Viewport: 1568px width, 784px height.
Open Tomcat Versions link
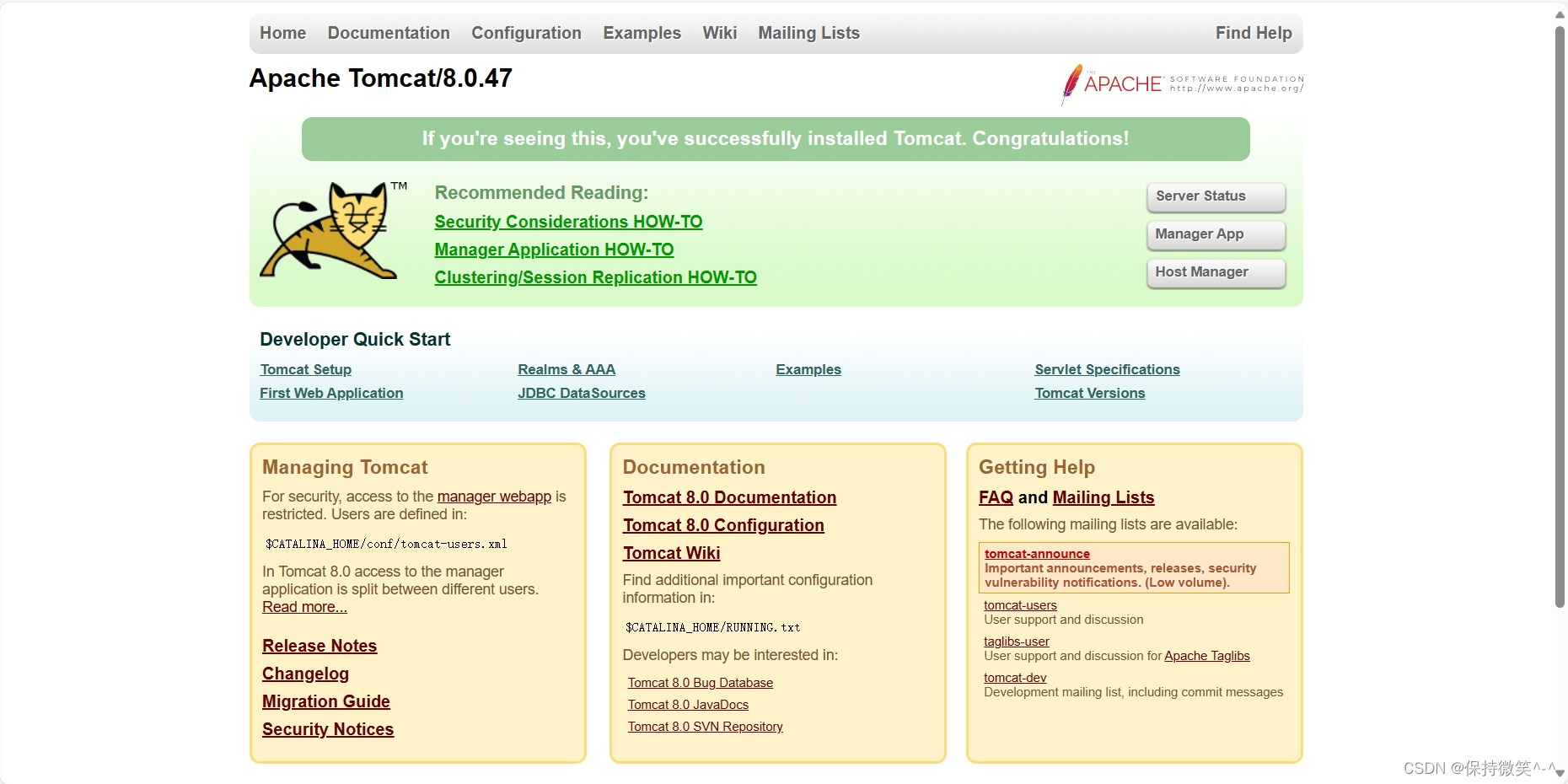1090,393
